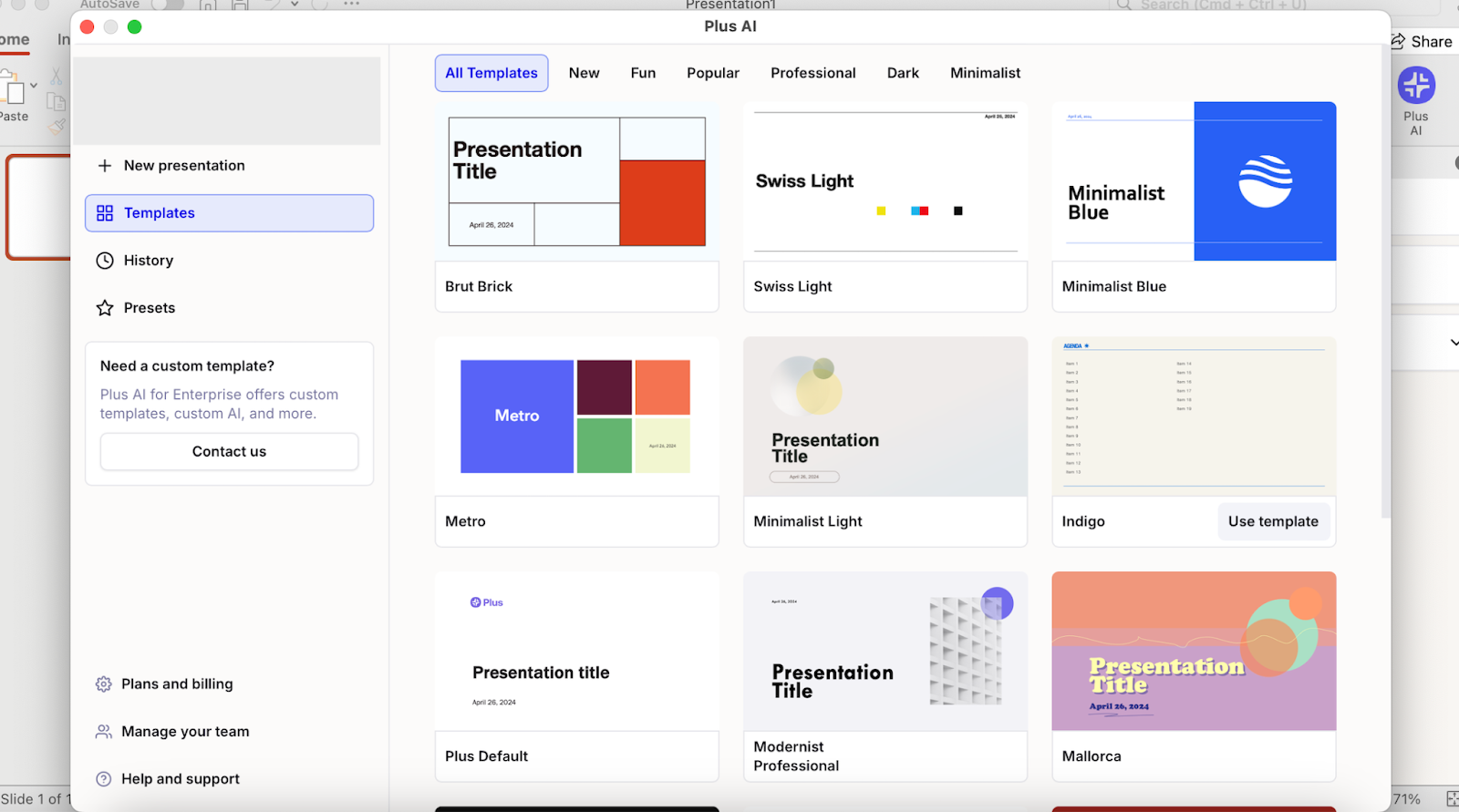Click the Metro label text
Viewport: 1459px width, 812px height.
tap(465, 521)
